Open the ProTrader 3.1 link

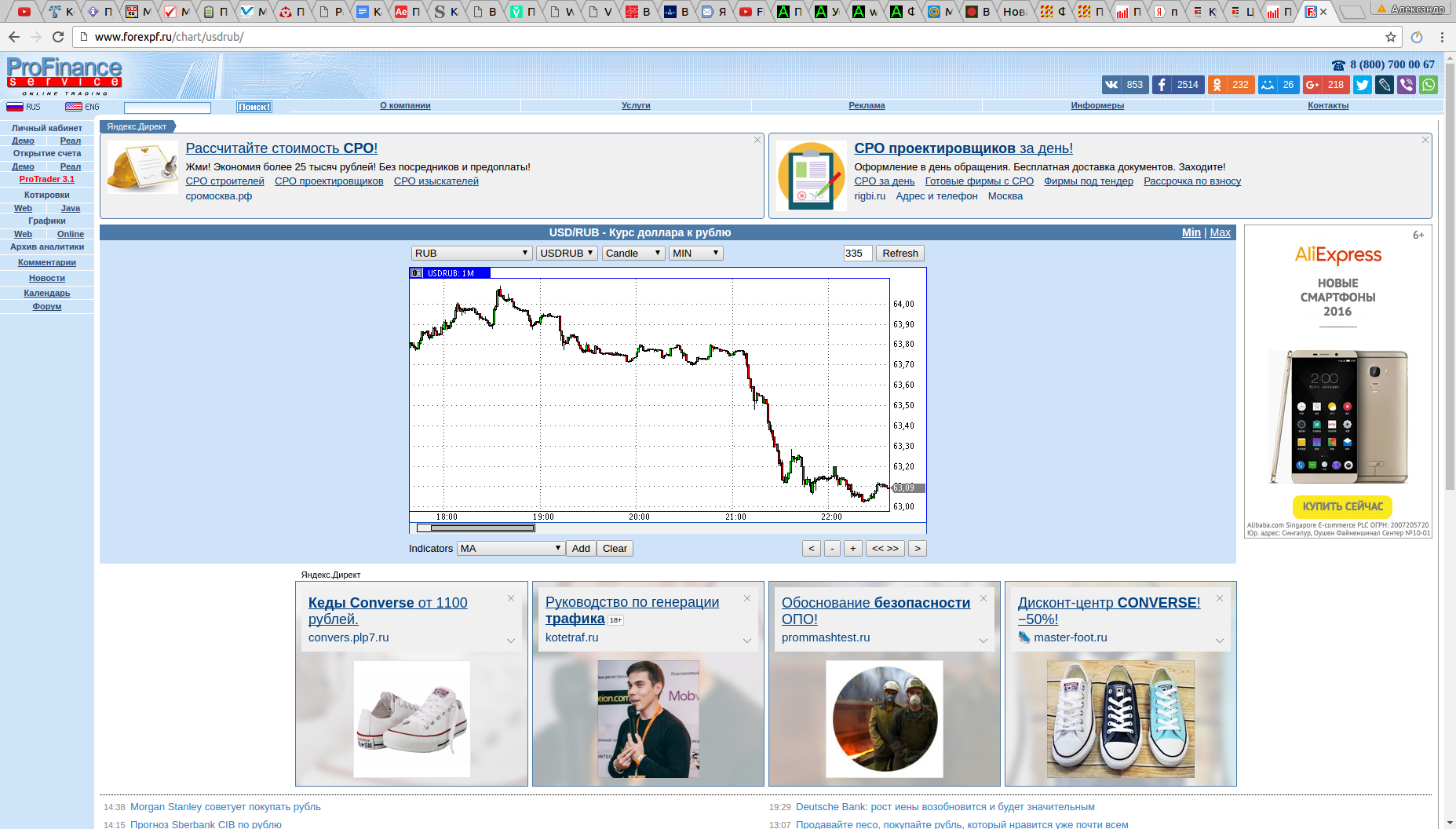tap(47, 179)
